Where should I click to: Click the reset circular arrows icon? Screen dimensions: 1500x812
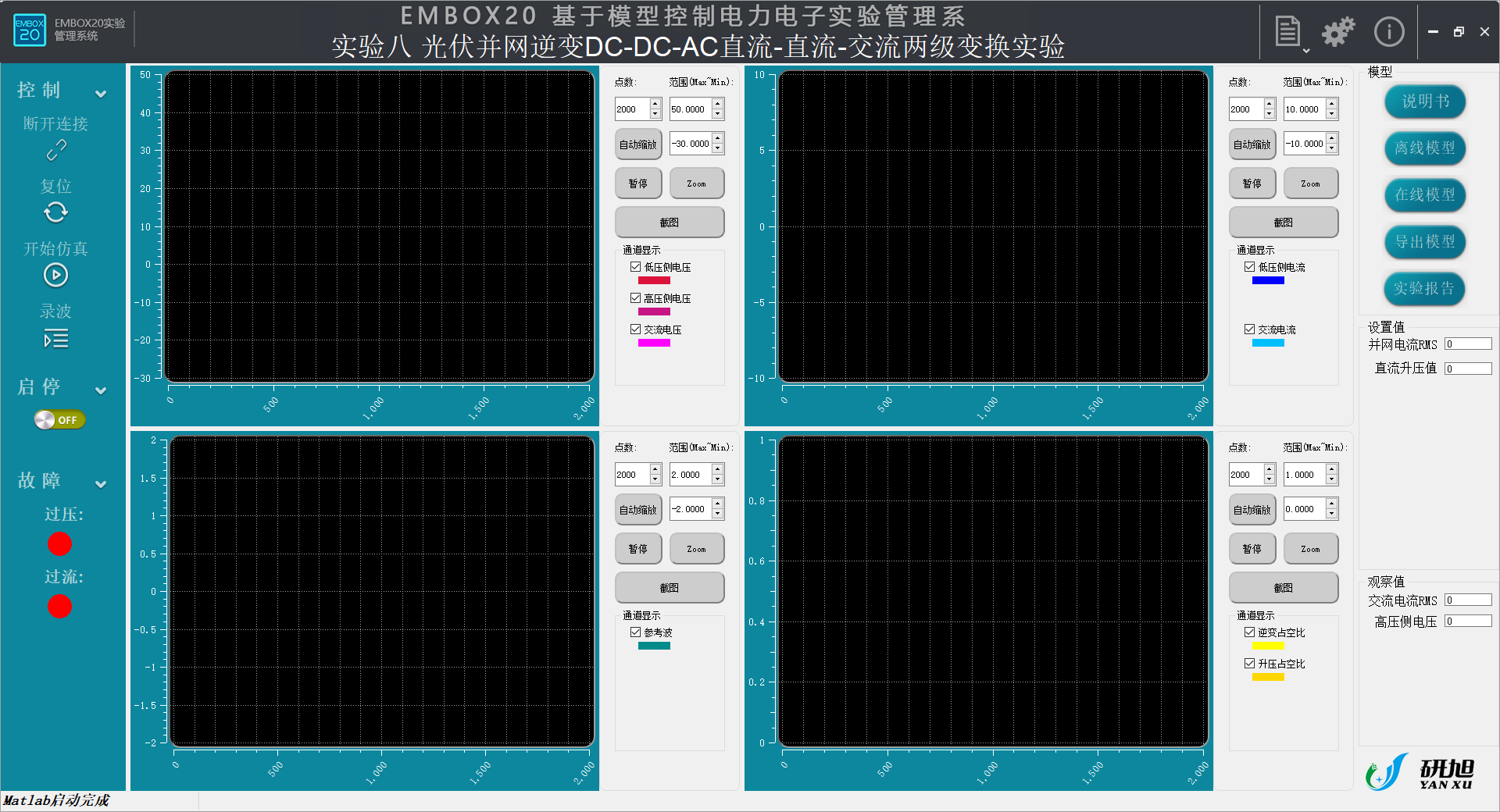(55, 212)
